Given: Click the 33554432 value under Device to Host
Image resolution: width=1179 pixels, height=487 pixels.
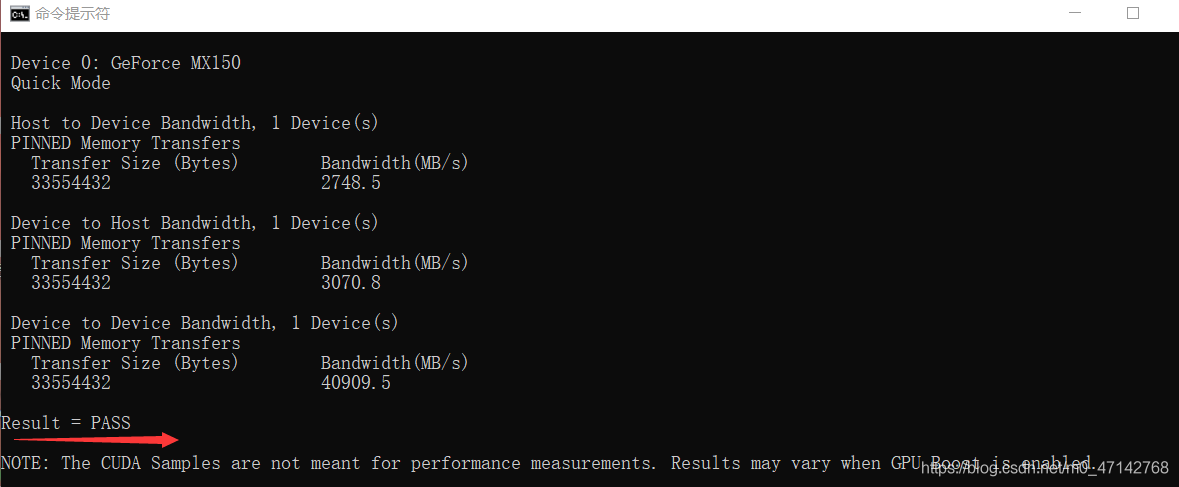Looking at the screenshot, I should click(x=71, y=283).
